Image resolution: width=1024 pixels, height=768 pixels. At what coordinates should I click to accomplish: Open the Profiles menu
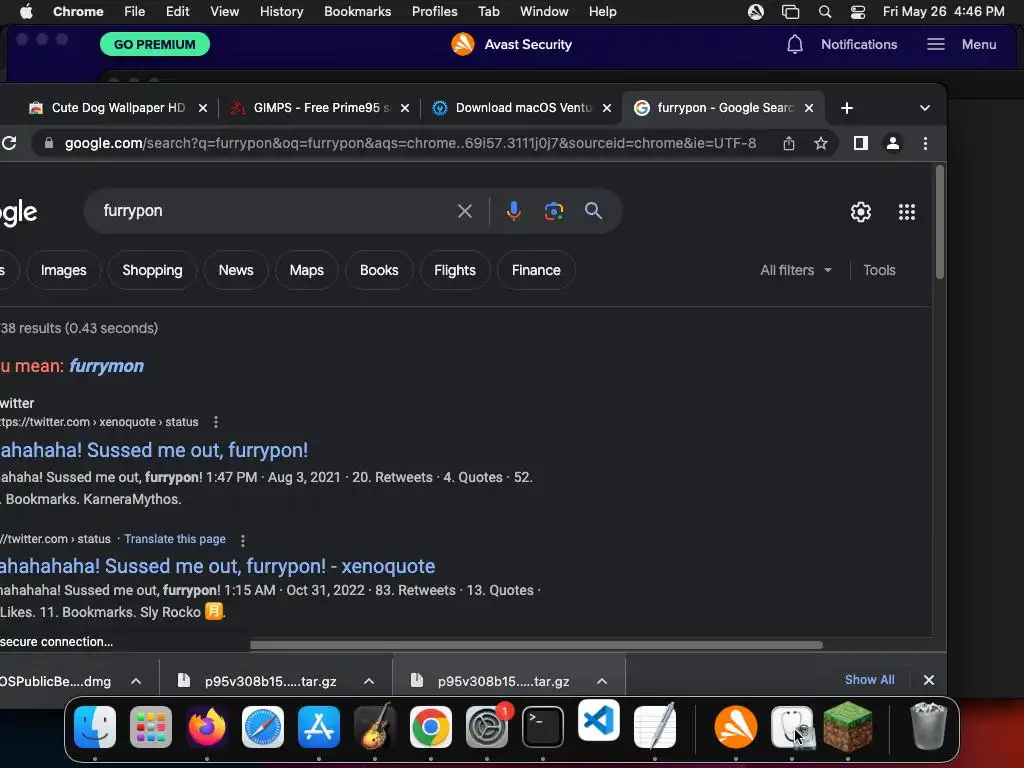tap(434, 12)
